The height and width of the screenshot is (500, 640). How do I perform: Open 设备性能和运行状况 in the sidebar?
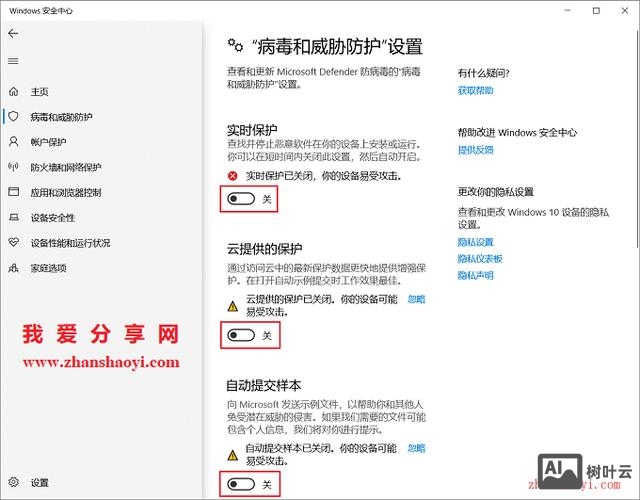click(x=70, y=243)
